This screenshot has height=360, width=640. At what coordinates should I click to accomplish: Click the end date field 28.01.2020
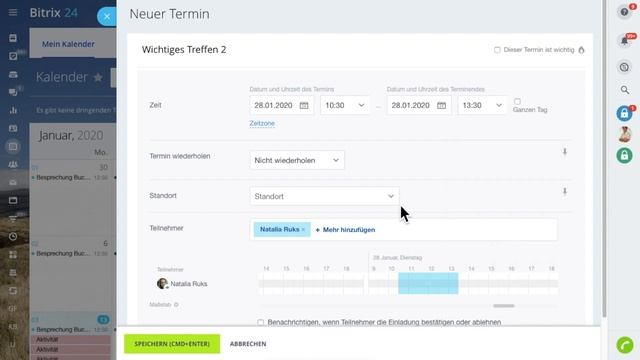[419, 105]
